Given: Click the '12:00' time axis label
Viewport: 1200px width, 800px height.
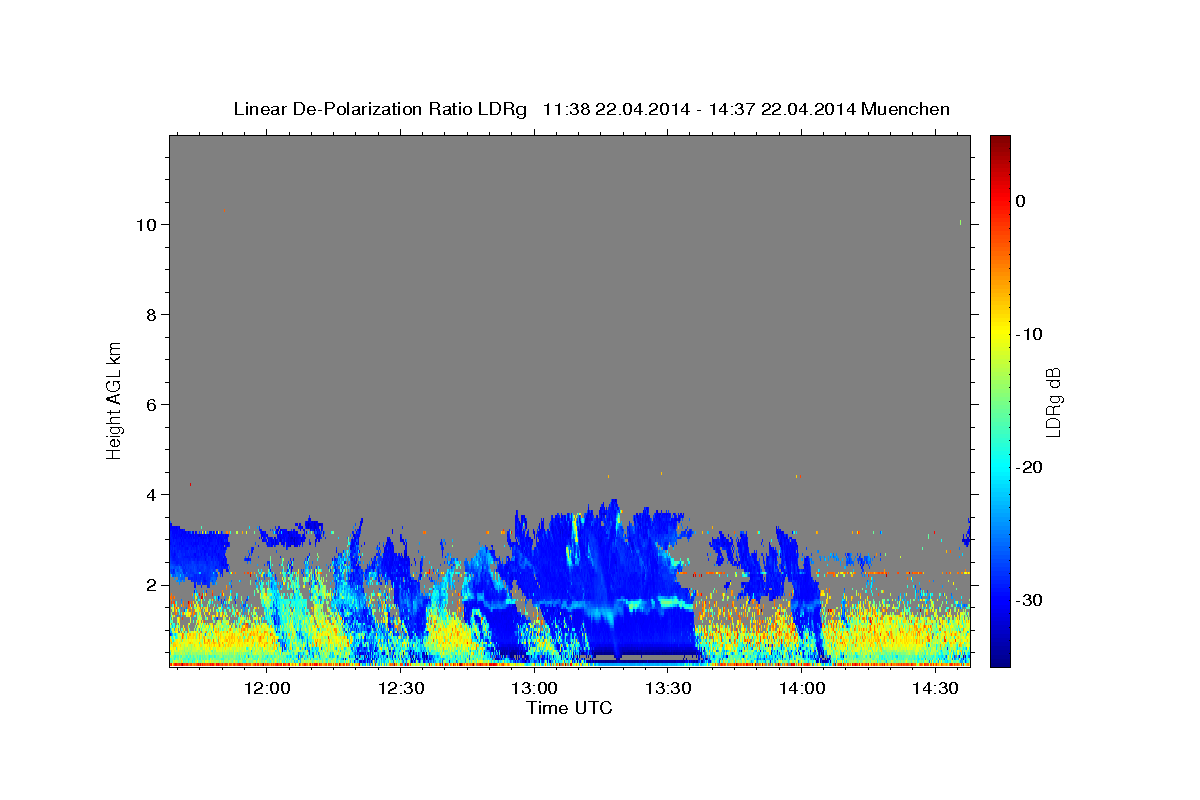Looking at the screenshot, I should (x=268, y=689).
